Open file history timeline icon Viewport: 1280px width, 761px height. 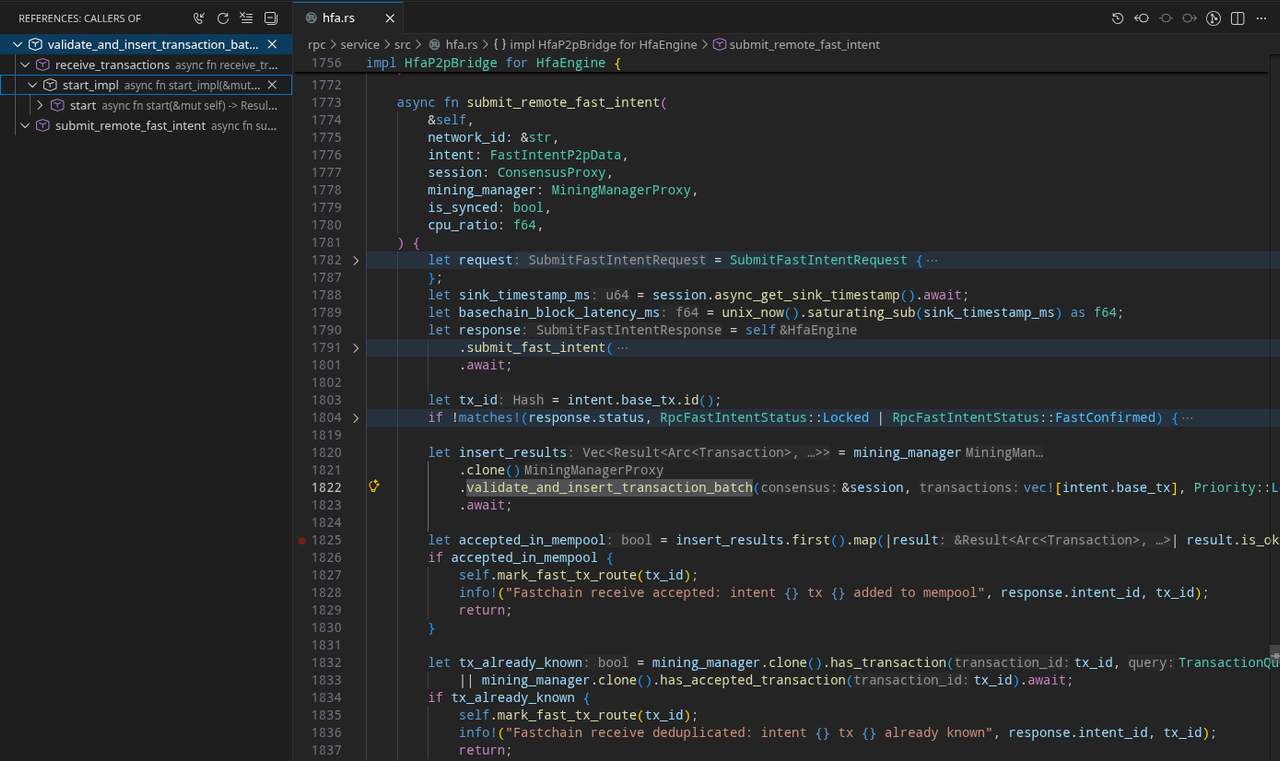pos(1118,18)
